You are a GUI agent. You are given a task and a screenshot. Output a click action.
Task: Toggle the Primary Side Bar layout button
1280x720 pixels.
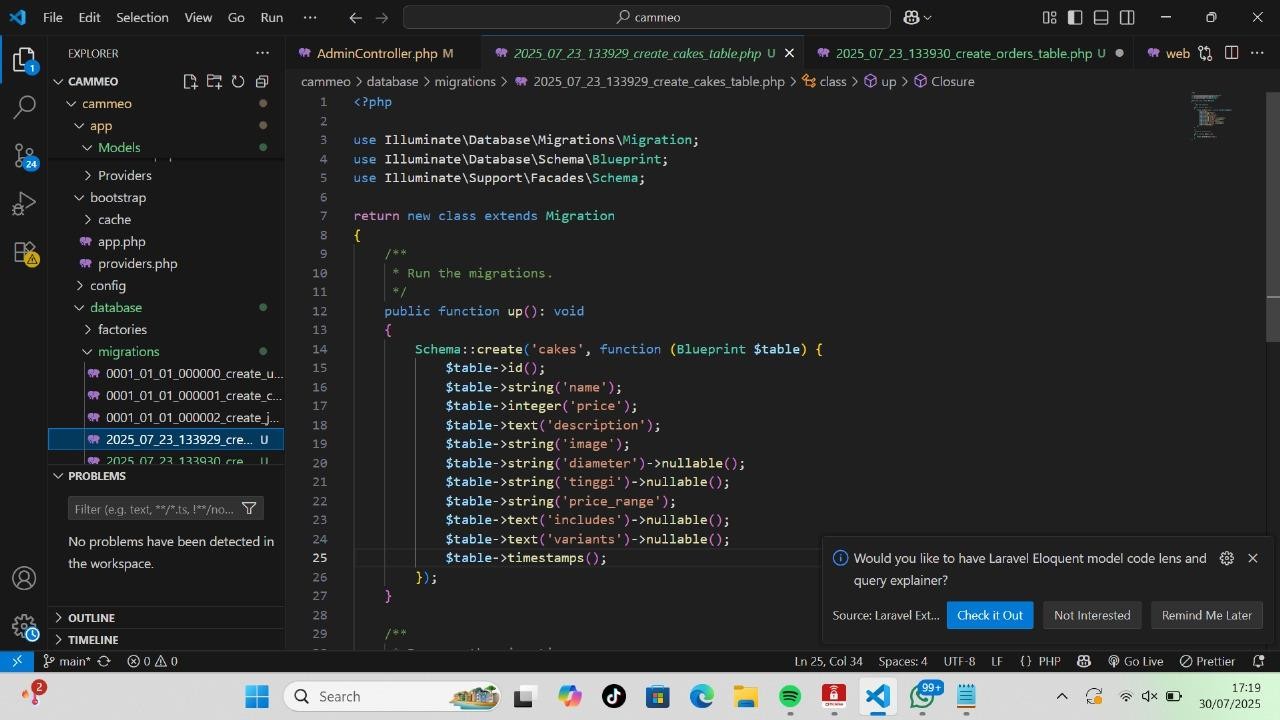click(x=1075, y=17)
